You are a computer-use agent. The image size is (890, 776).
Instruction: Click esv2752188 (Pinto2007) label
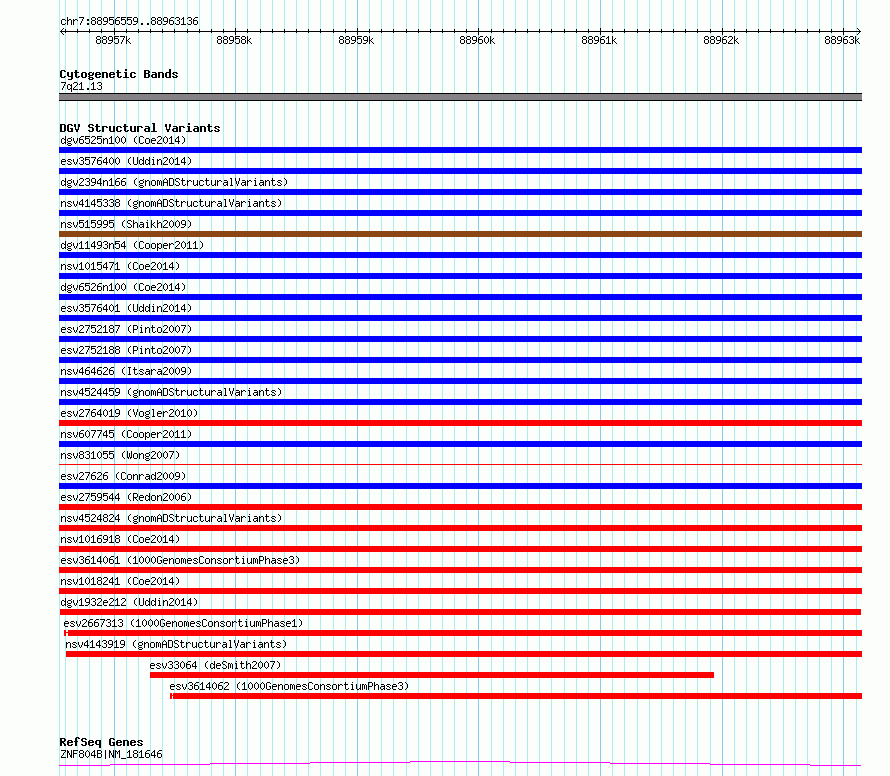click(x=126, y=350)
